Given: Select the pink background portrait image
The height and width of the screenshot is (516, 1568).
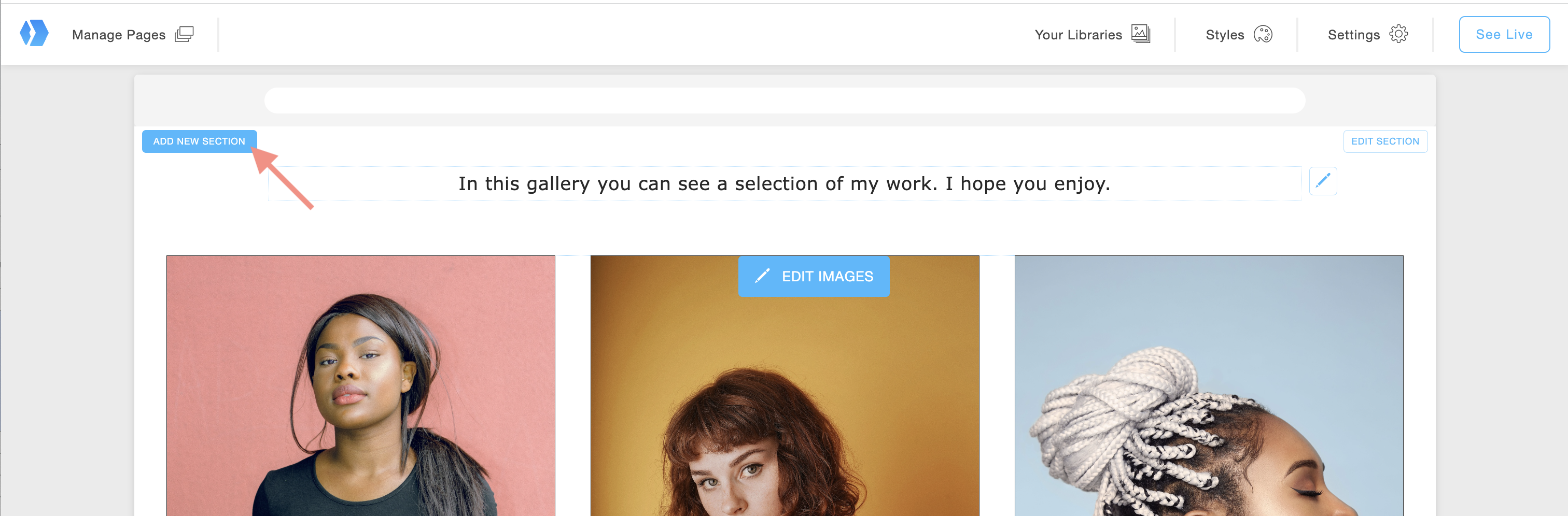Looking at the screenshot, I should click(360, 390).
